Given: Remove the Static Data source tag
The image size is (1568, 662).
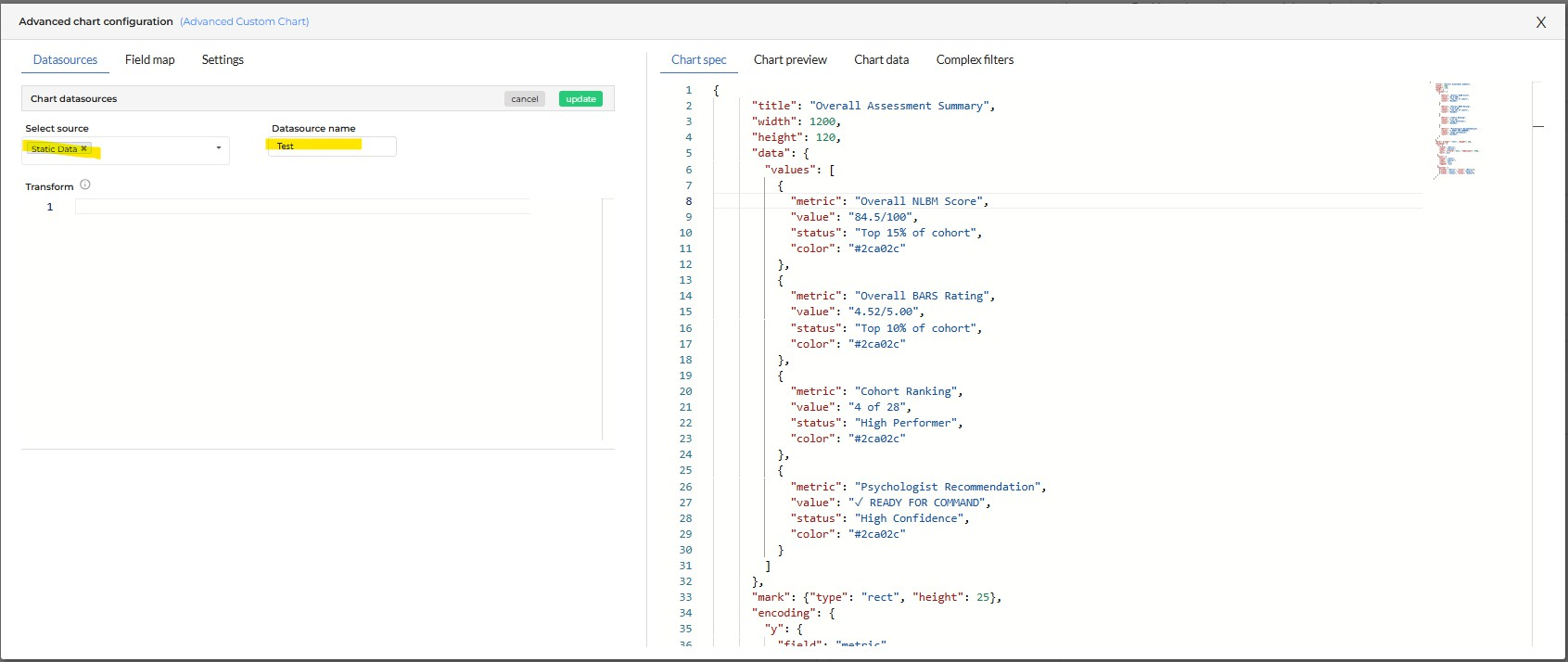Looking at the screenshot, I should [x=84, y=148].
